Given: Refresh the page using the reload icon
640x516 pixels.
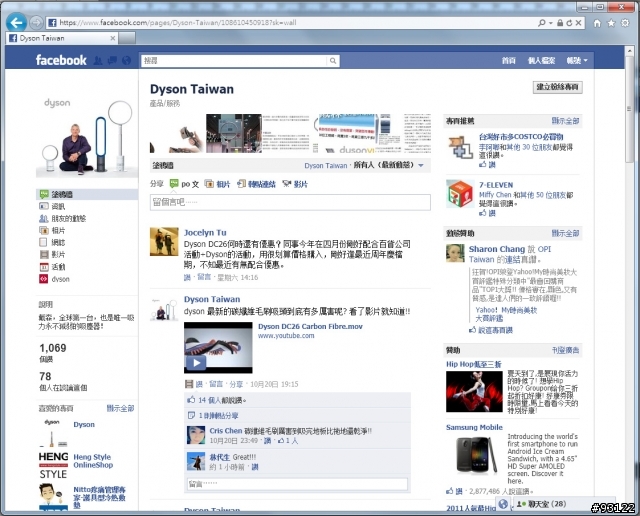Looking at the screenshot, I should pos(569,23).
